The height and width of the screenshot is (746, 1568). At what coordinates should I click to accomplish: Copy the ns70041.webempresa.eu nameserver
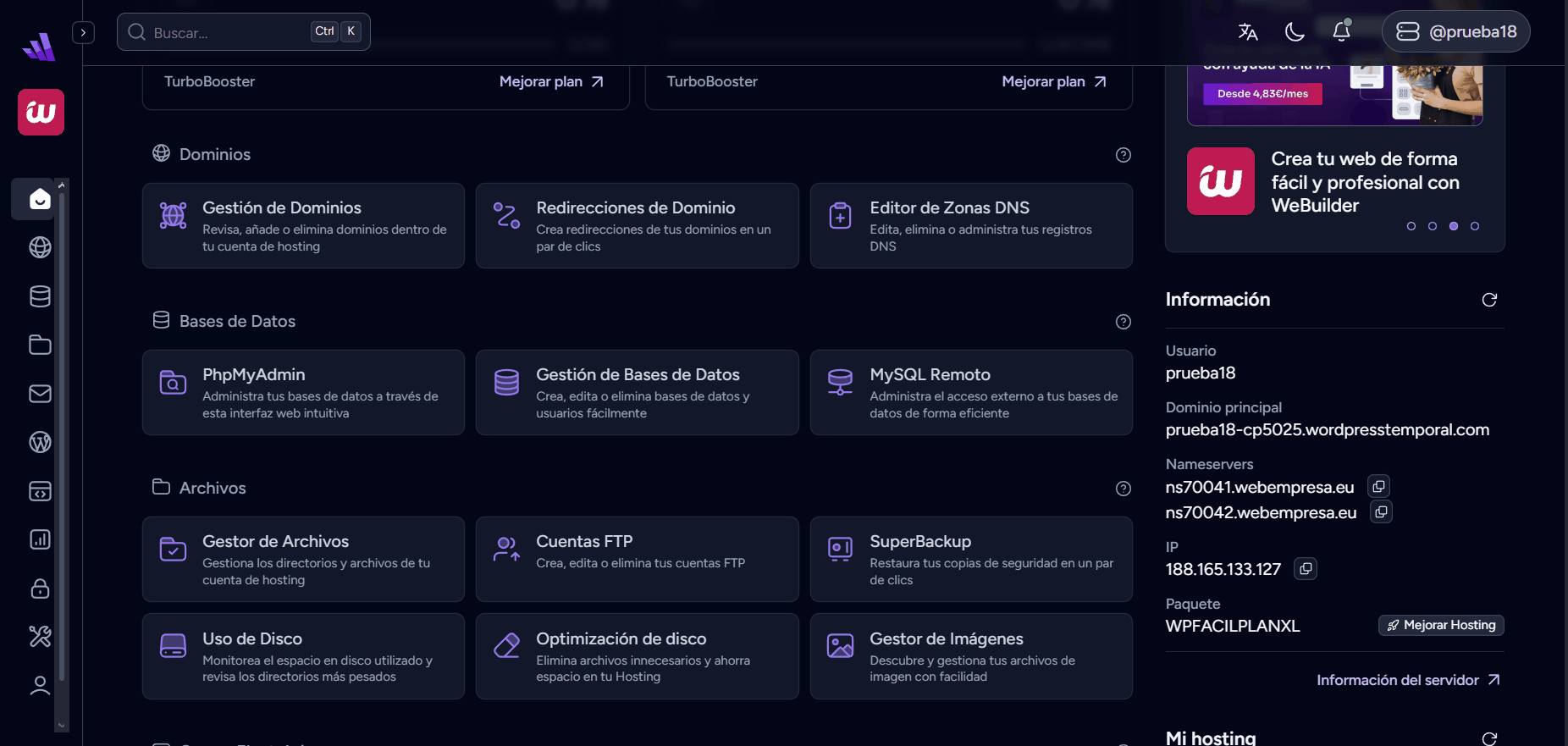tap(1378, 487)
